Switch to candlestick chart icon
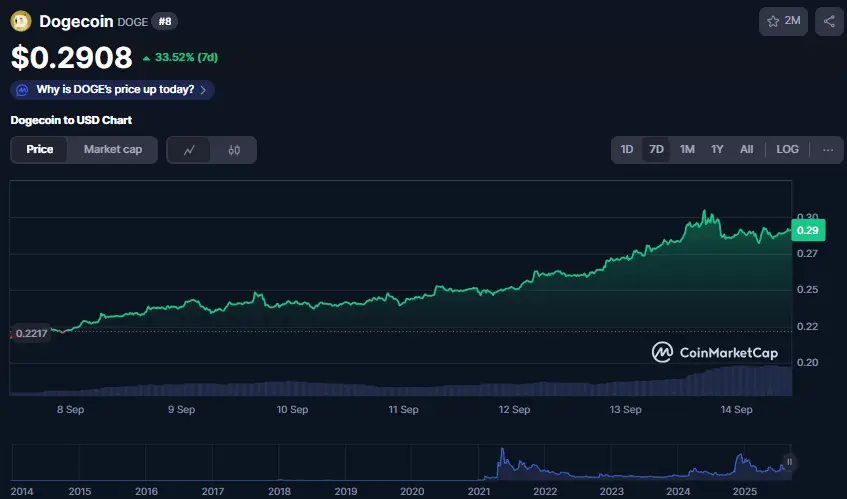 (234, 150)
